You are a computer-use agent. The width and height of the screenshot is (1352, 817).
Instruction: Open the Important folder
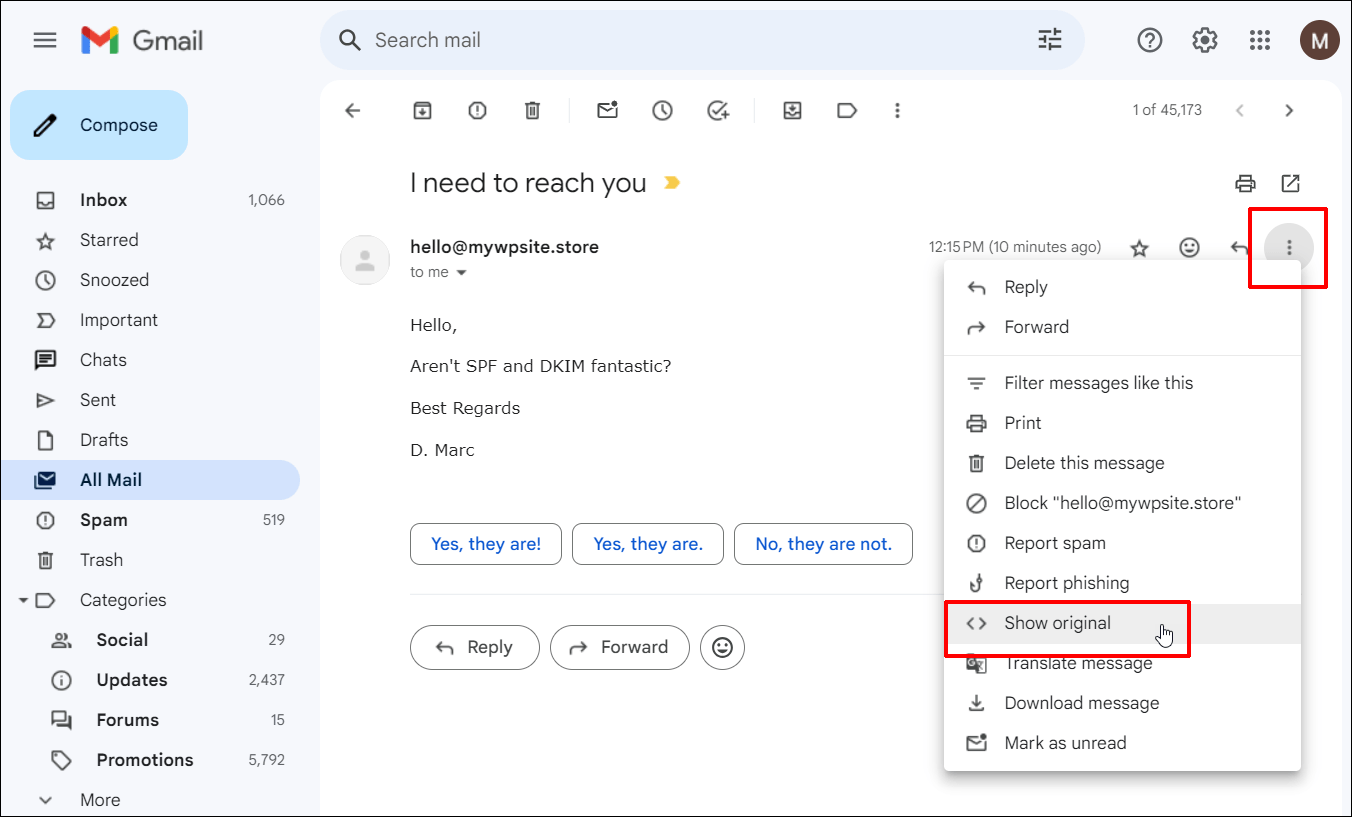coord(150,320)
